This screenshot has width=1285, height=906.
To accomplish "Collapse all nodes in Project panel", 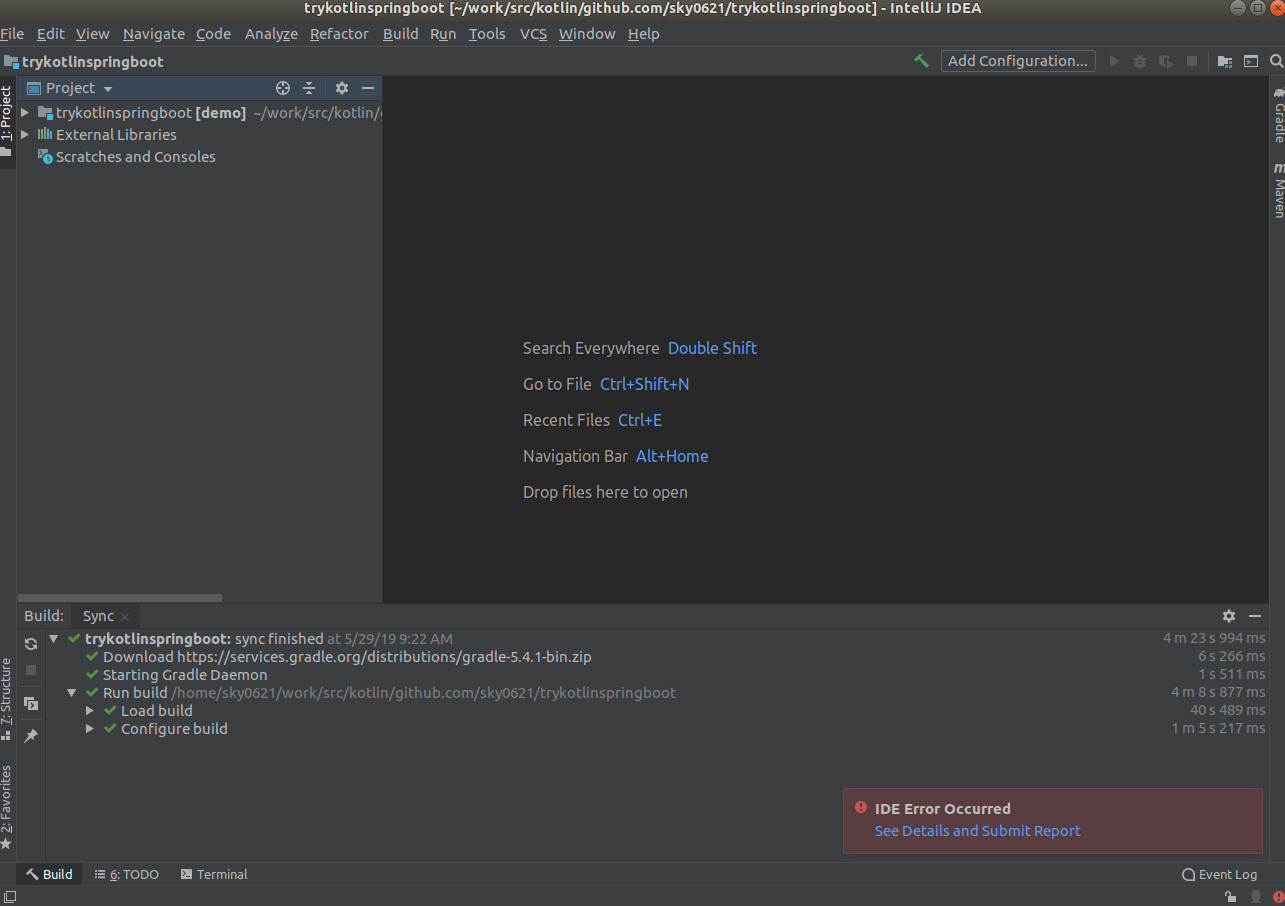I will (309, 88).
